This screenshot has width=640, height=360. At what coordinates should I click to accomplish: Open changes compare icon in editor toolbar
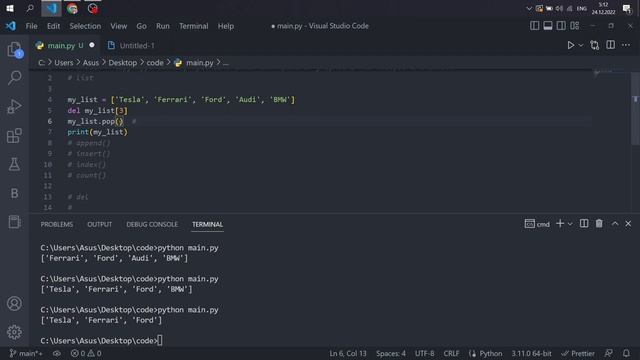(x=595, y=45)
